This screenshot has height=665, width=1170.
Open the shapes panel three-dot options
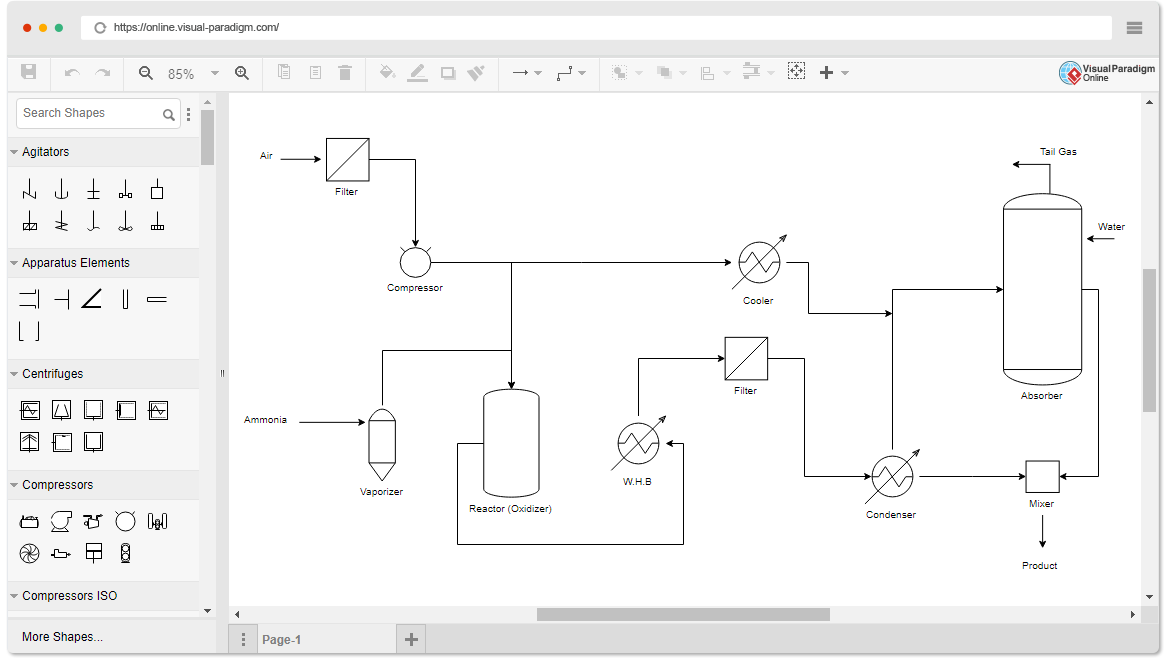(188, 114)
